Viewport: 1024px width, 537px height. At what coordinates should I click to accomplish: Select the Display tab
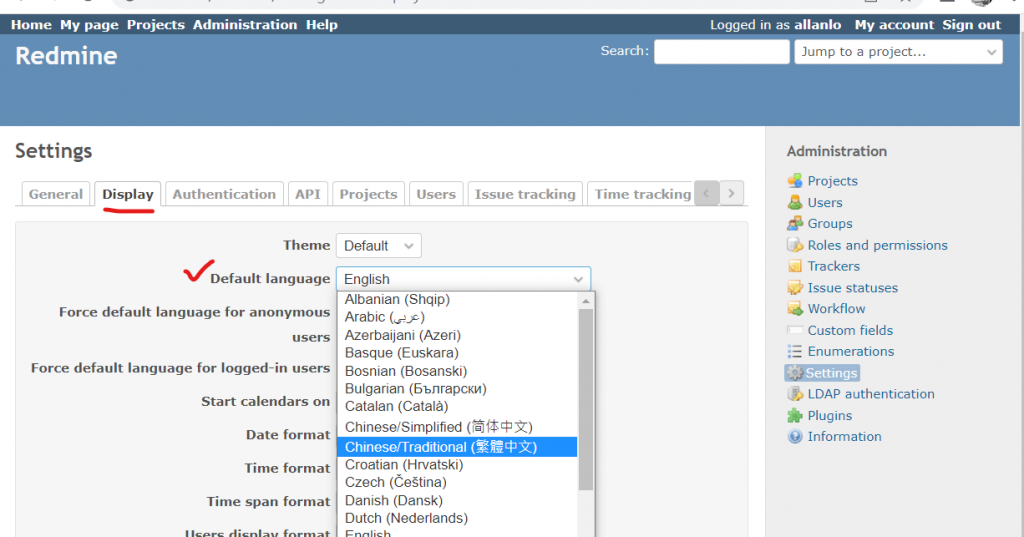point(127,194)
